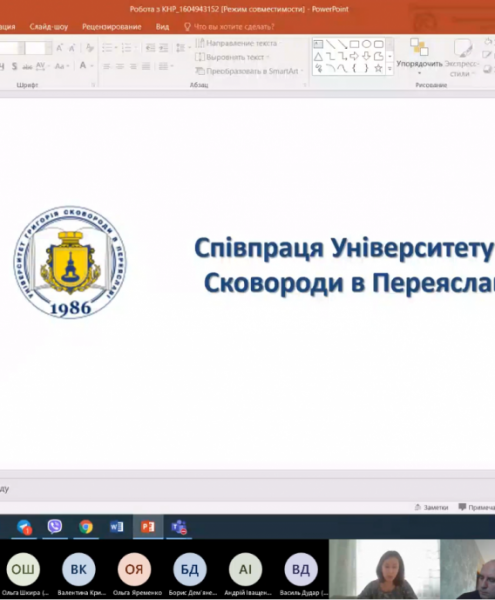Apply bulleted list formatting
495x600 pixels.
(x=109, y=48)
